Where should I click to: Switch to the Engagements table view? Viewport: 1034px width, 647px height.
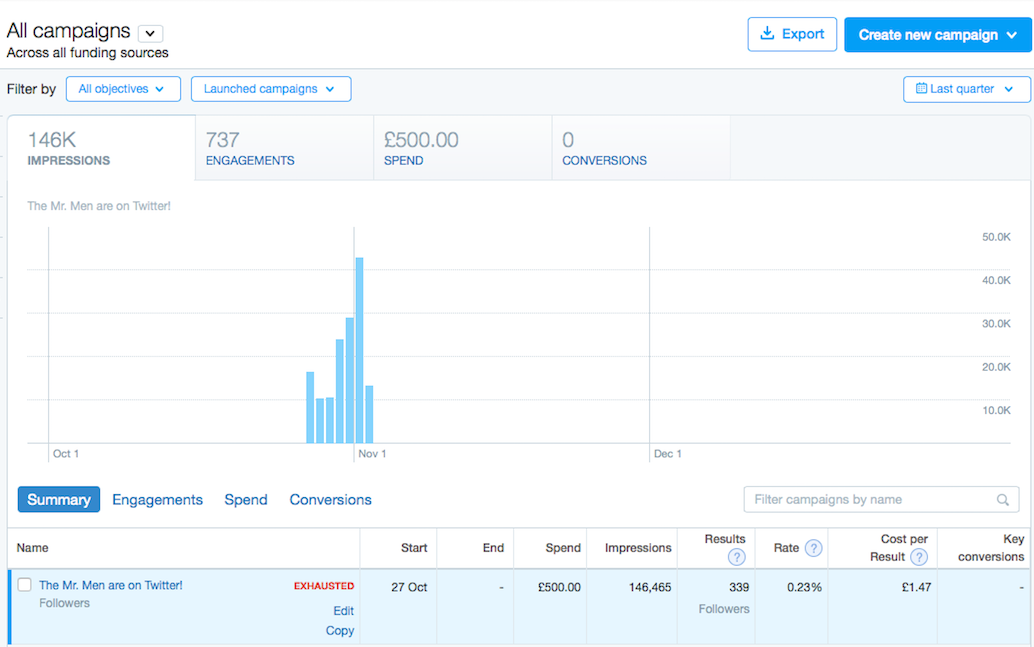pos(158,500)
